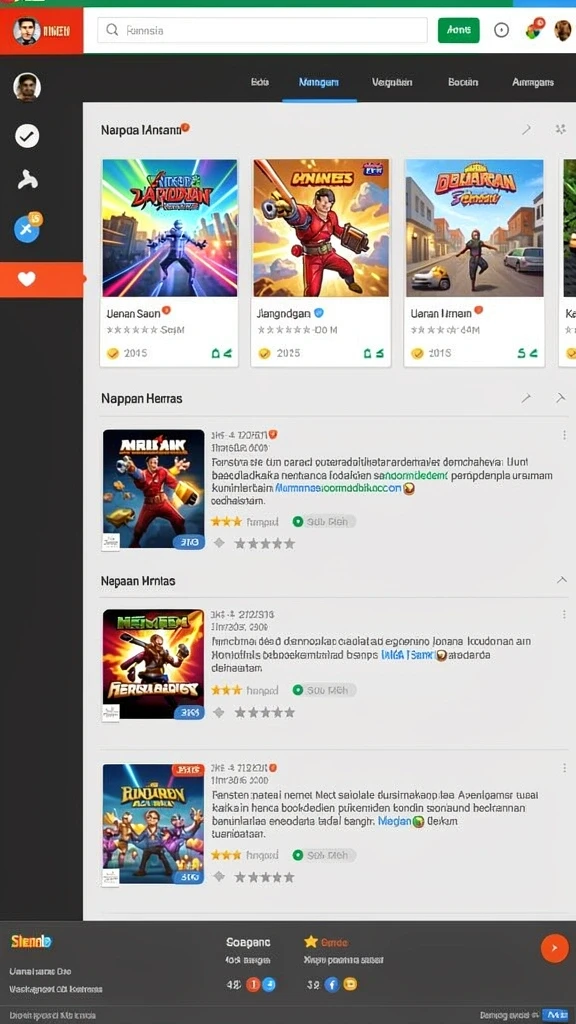Screen dimensions: 576x1024
Task: Open the orange heart favorites sidebar item
Action: 42,280
